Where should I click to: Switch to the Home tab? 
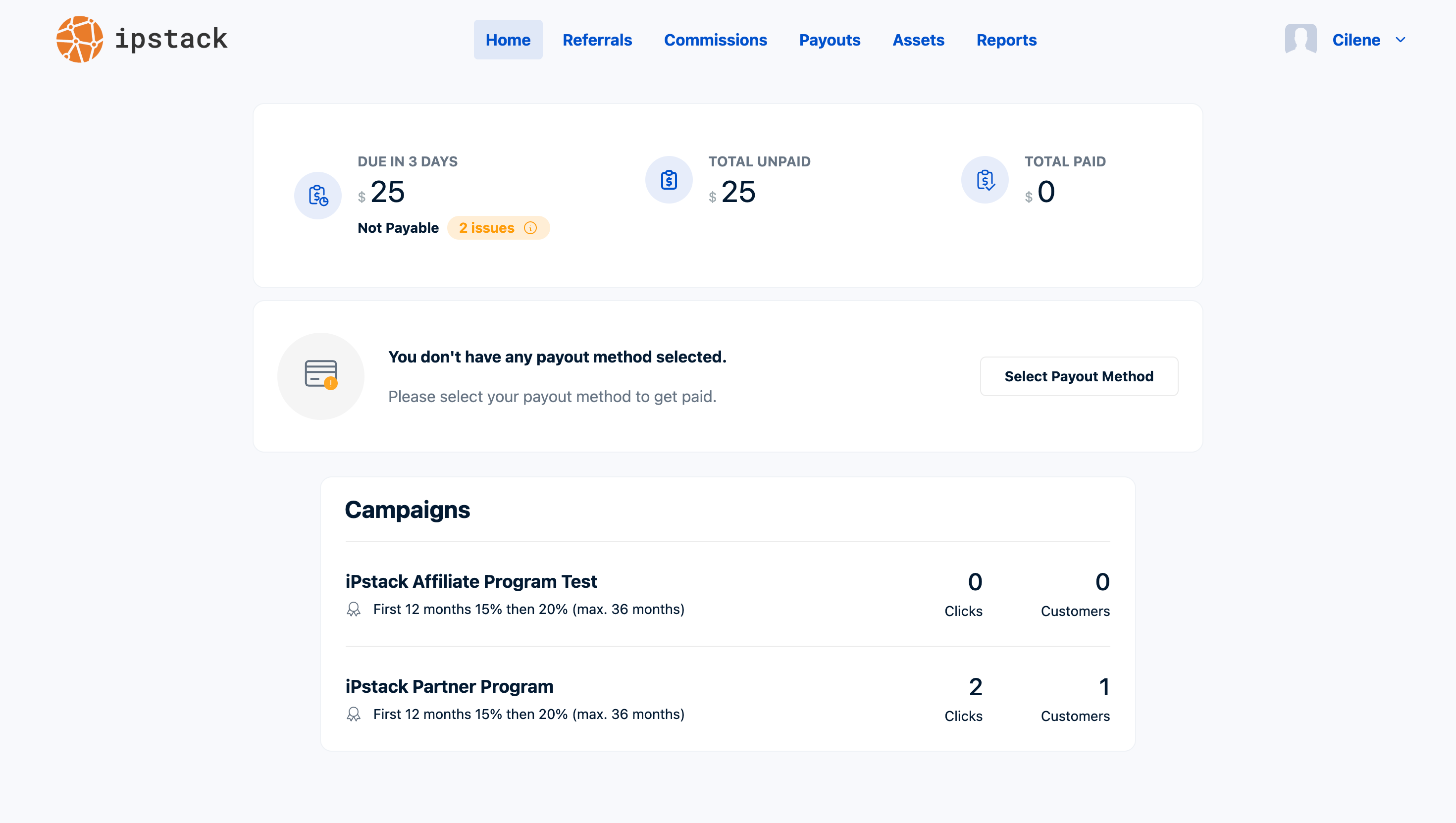(508, 40)
